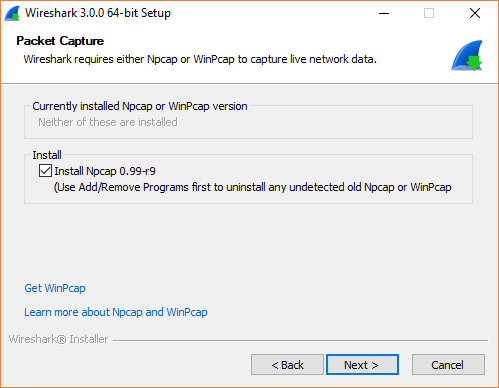The image size is (499, 388).
Task: Click the greyed-out maximize window button
Action: (x=429, y=13)
